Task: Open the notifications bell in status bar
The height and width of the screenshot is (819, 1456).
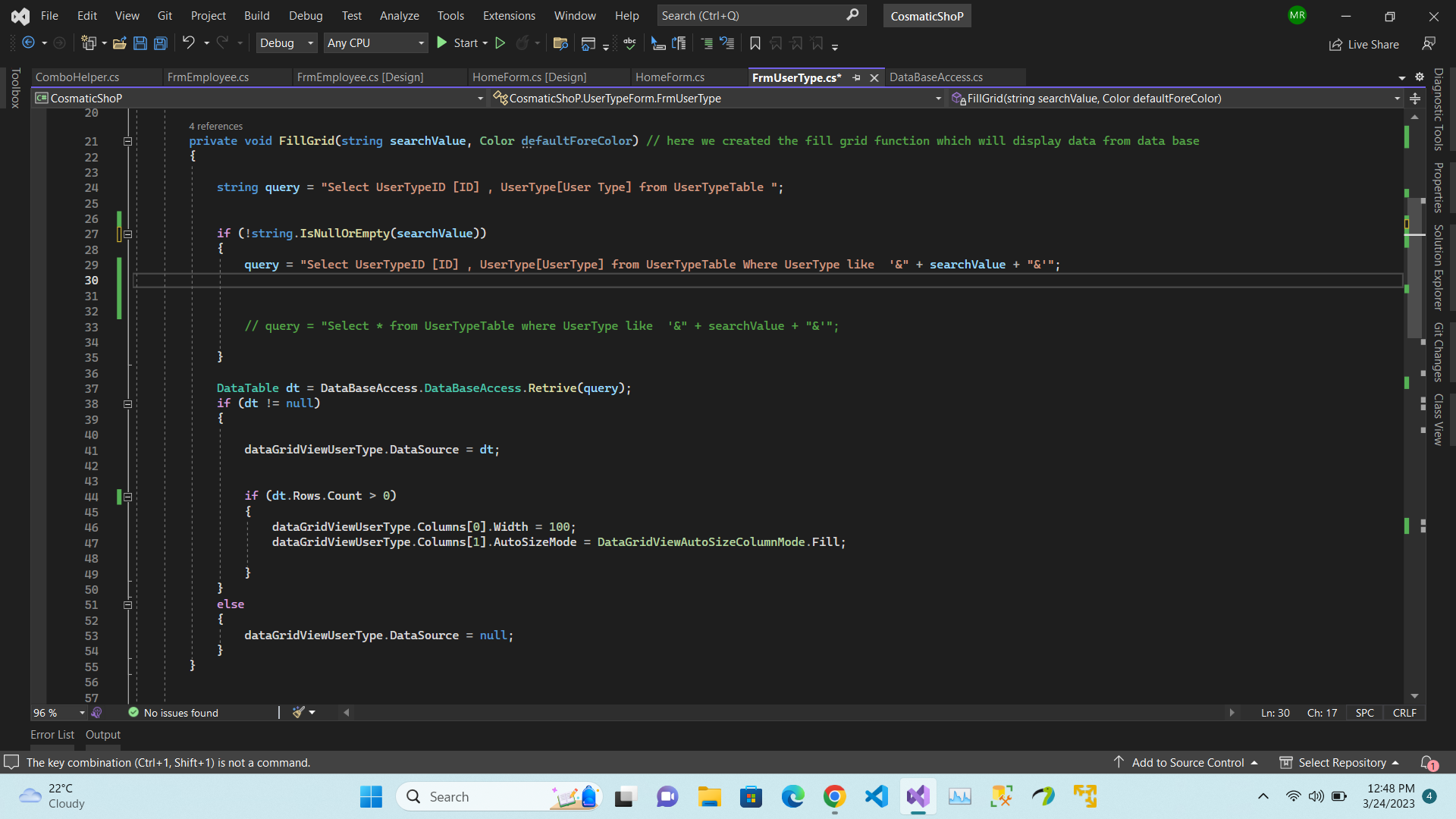Action: tap(1428, 762)
